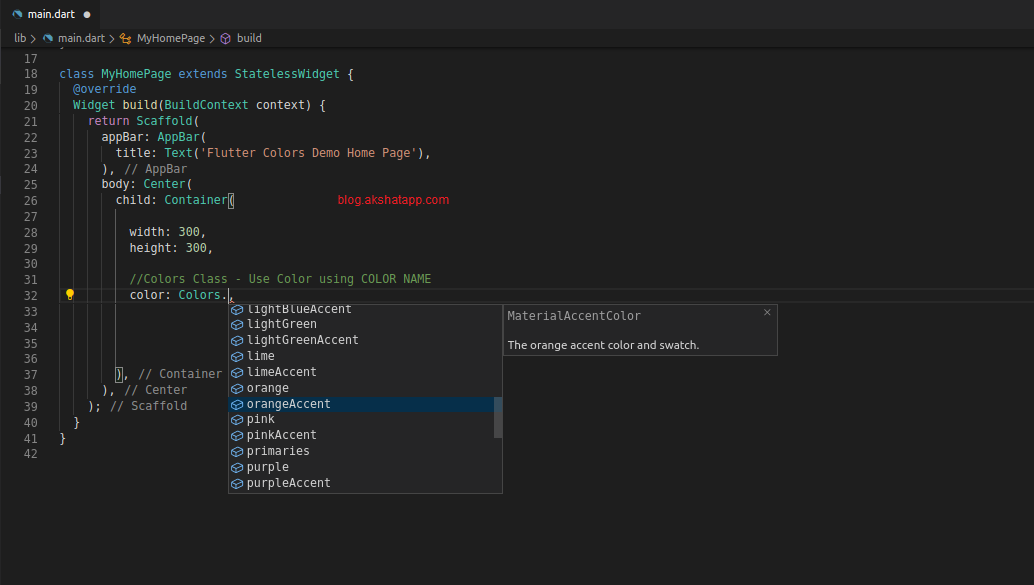Click the icon next to purpleAccent

[x=237, y=483]
